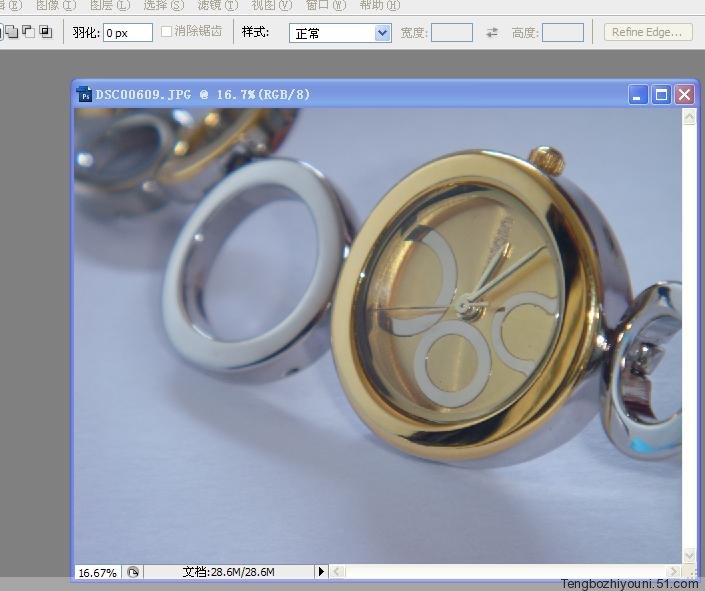This screenshot has height=591, width=705.
Task: Open the status bar options arrow menu
Action: pos(321,572)
